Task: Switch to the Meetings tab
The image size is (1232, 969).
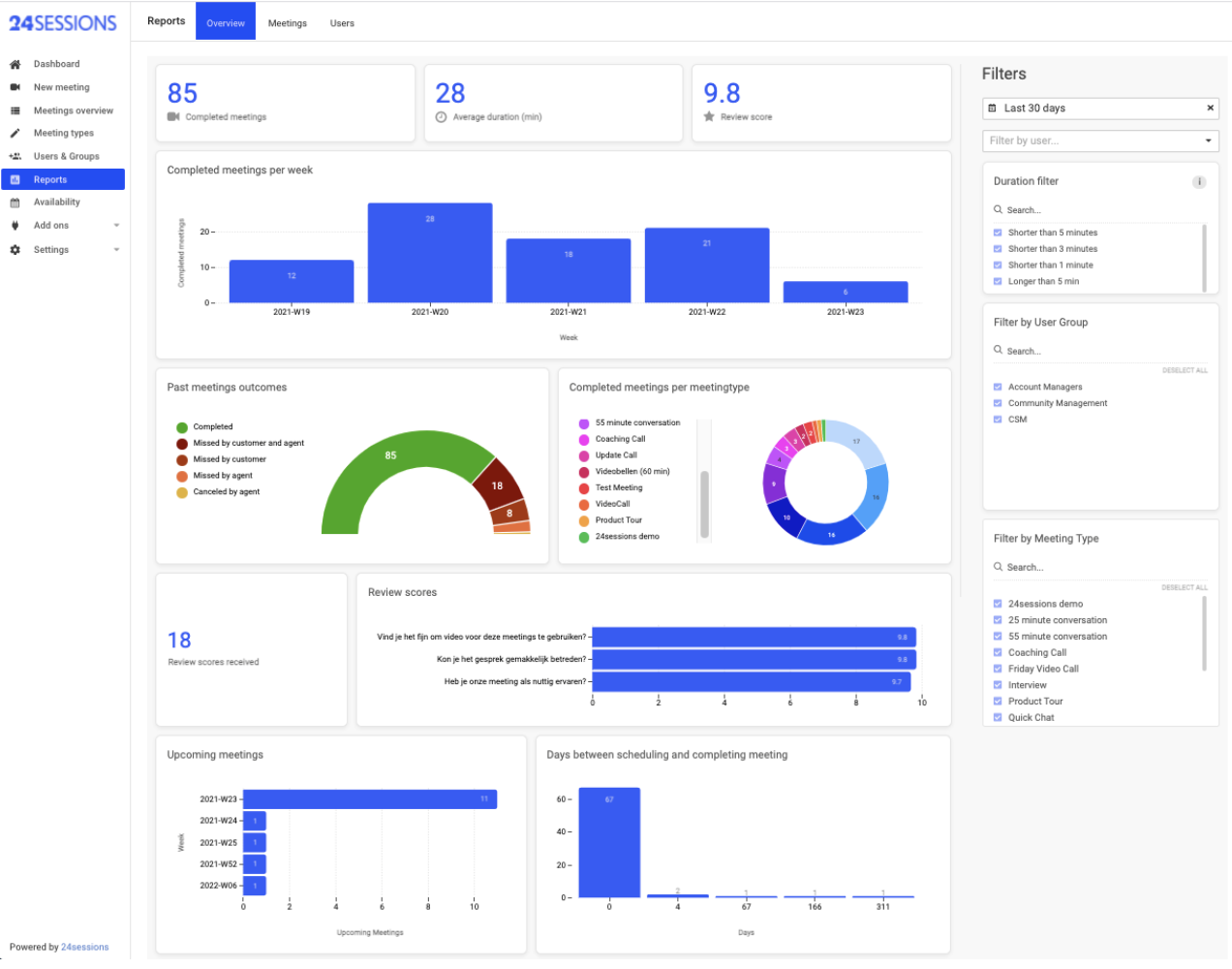Action: tap(287, 23)
